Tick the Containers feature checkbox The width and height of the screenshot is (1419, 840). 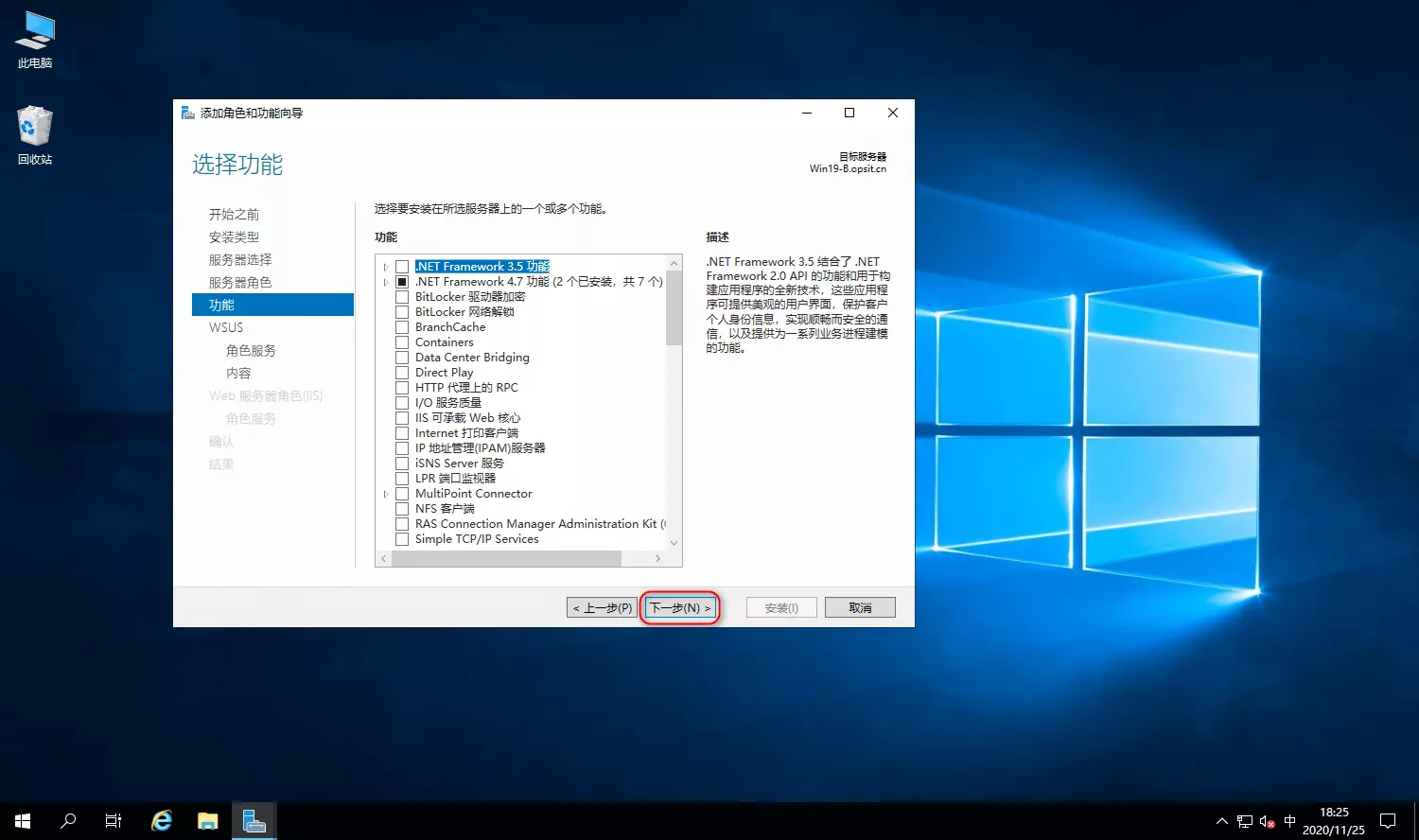pos(402,342)
